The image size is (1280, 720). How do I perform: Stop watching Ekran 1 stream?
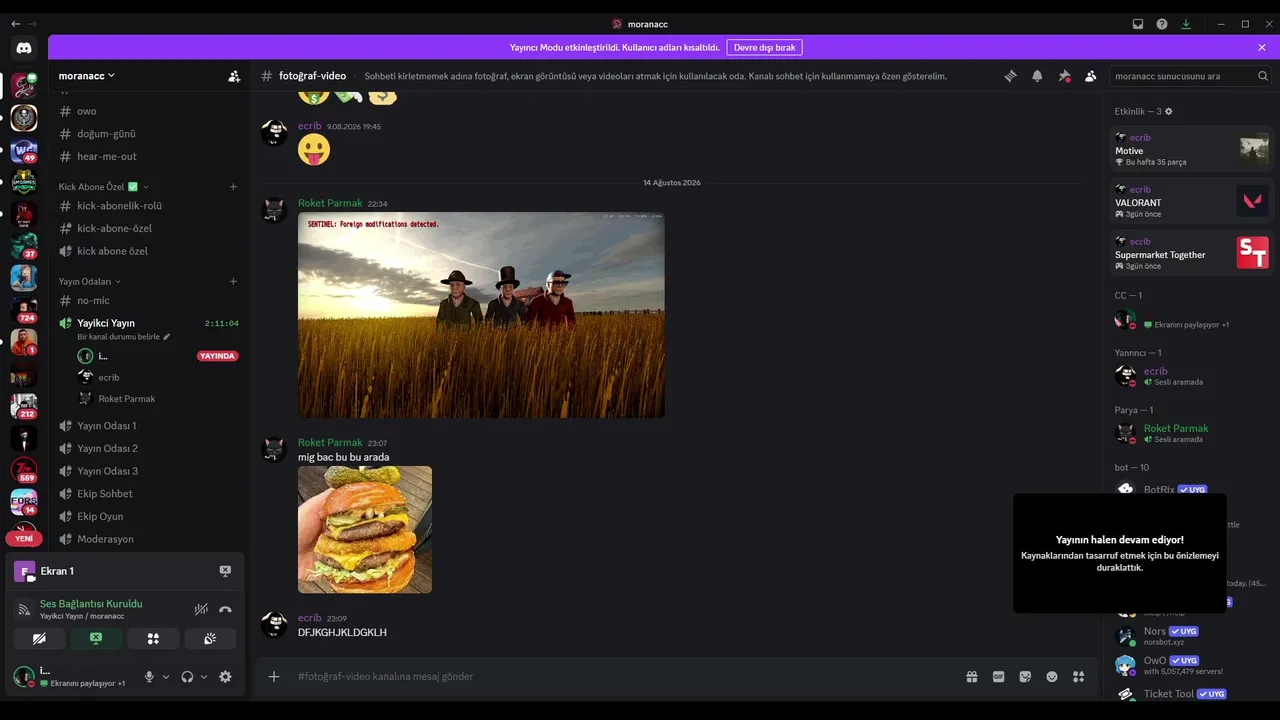(x=225, y=571)
